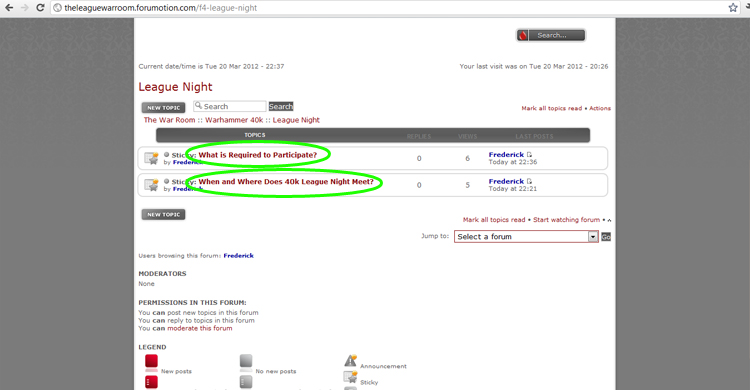Click the Search button next to search field
Screen dimensions: 750x390
click(281, 106)
